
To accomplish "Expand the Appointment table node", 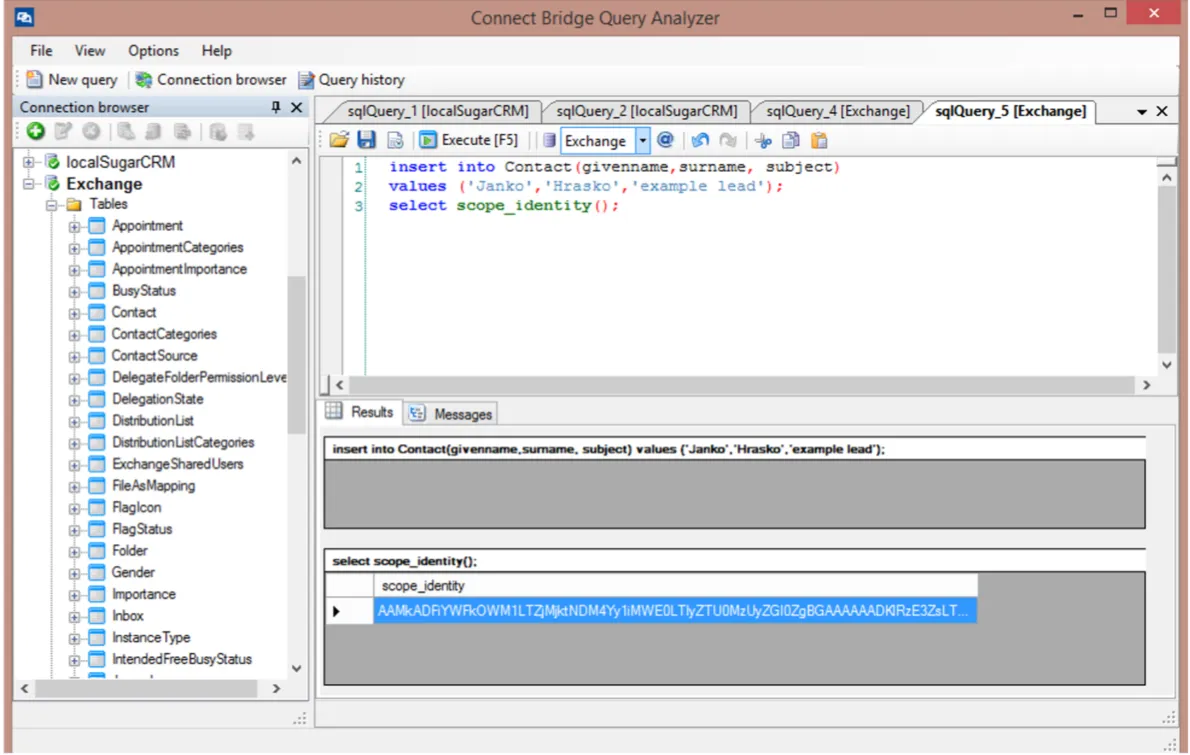I will pos(74,226).
